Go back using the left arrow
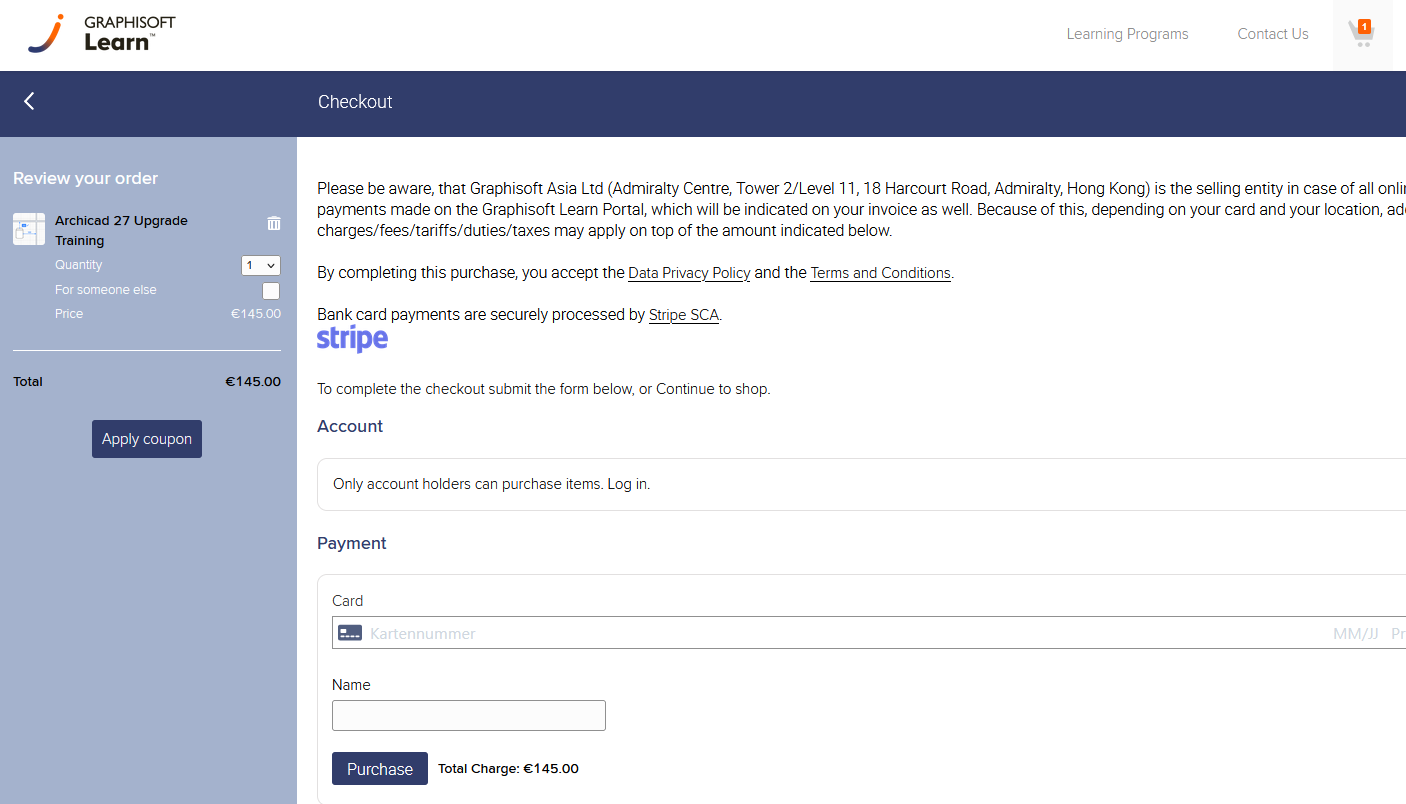This screenshot has height=804, width=1406. (x=29, y=101)
